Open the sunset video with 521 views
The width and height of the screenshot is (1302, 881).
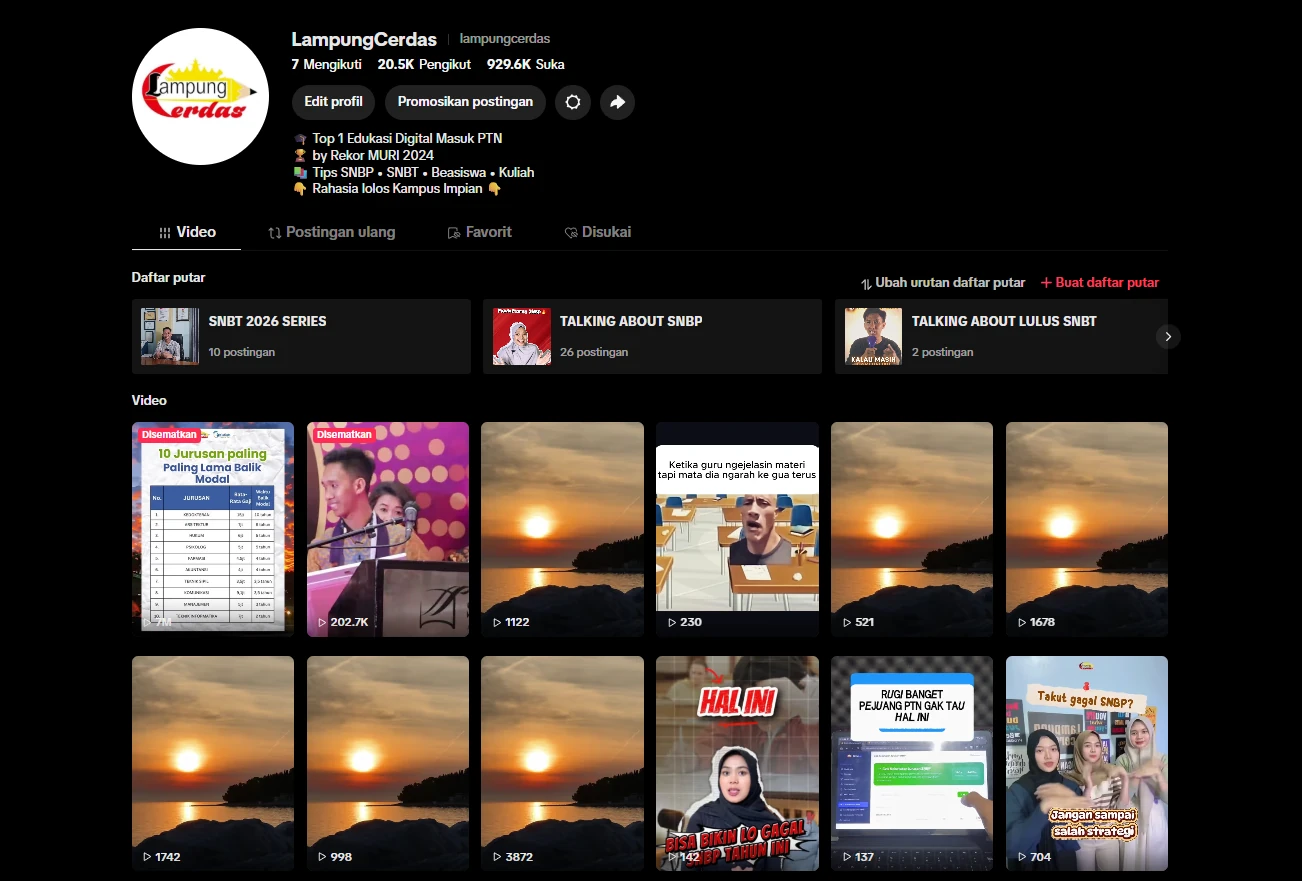tap(912, 529)
